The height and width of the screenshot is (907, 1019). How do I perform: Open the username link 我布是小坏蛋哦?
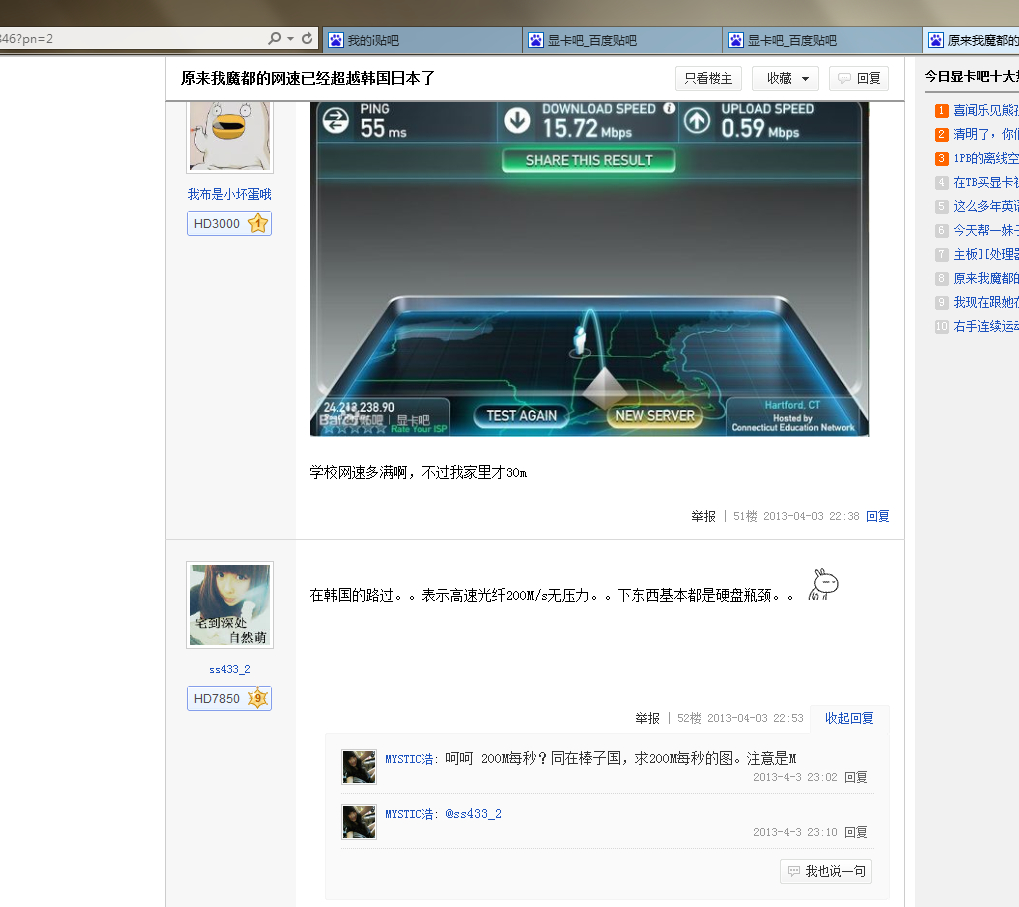click(x=229, y=194)
